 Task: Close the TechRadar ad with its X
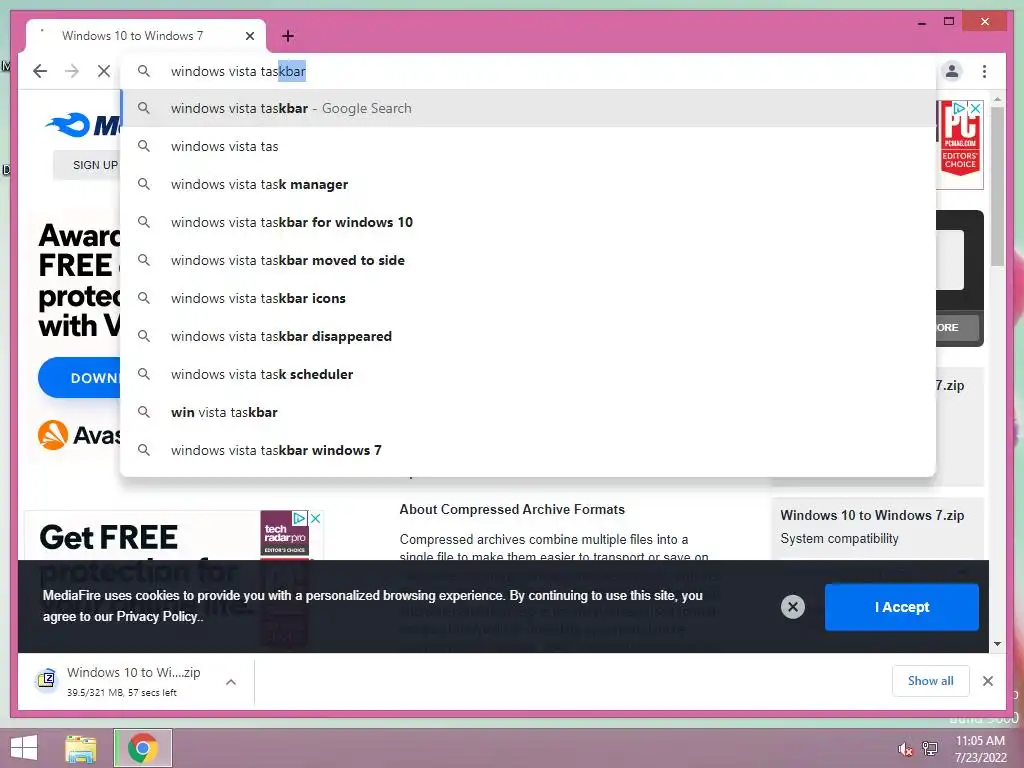tap(315, 518)
